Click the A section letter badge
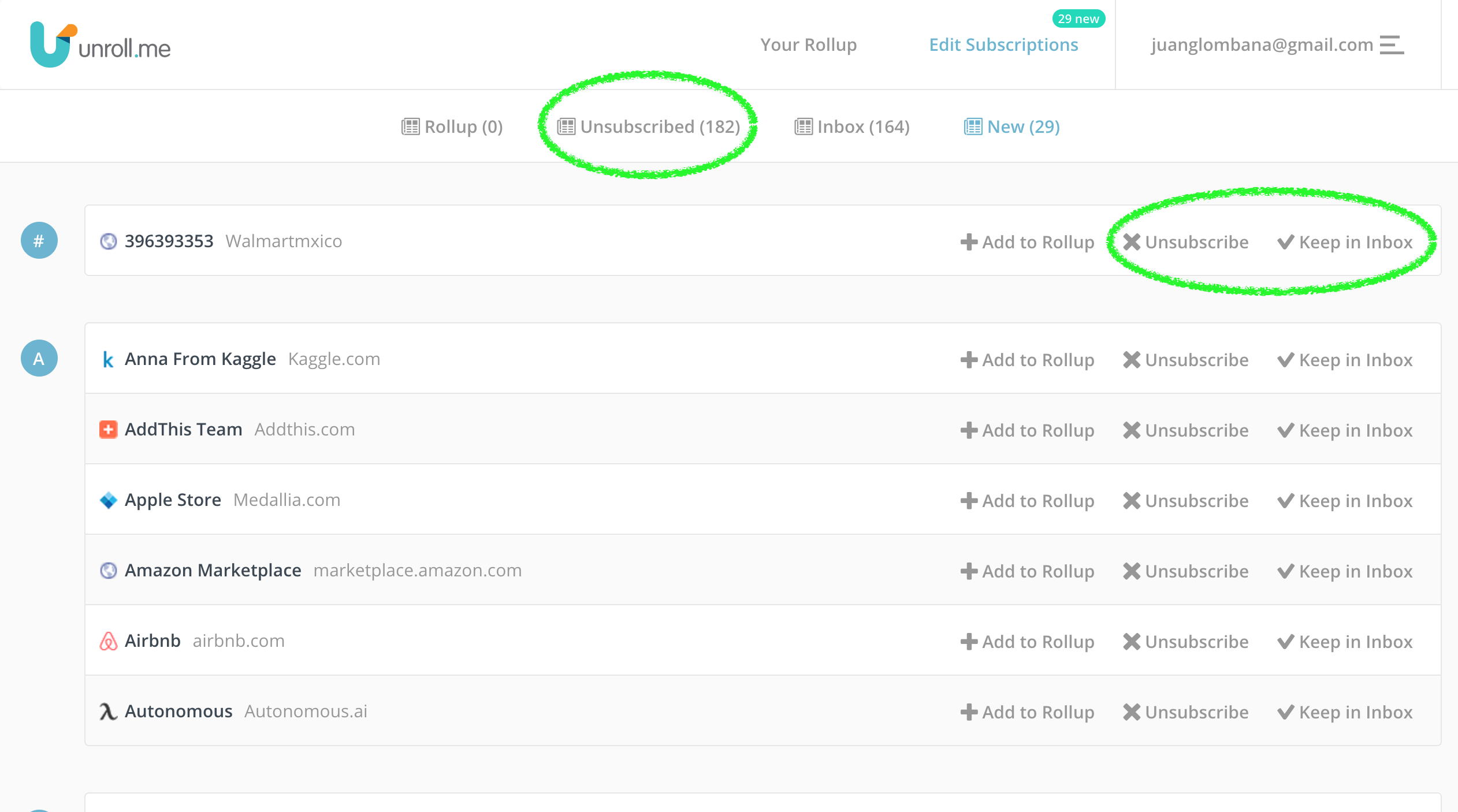 point(39,358)
